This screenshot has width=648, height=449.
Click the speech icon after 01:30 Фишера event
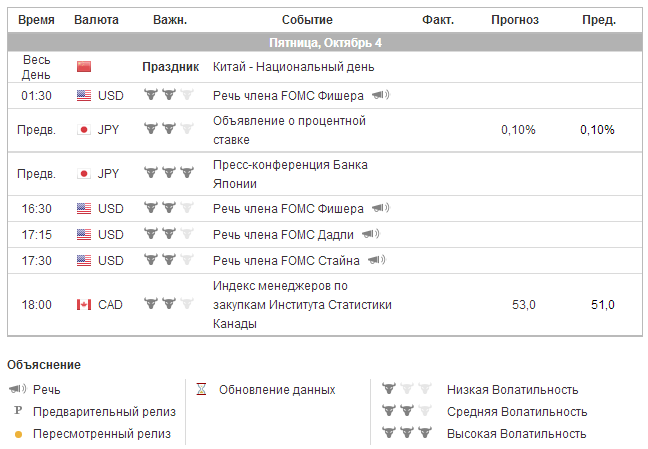point(381,96)
